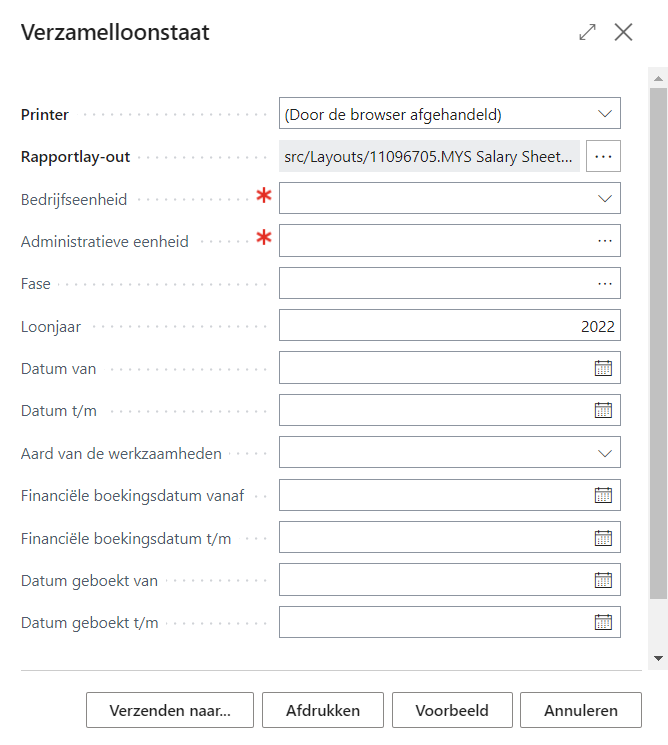Open calendar for Datum geboekt van

(603, 580)
